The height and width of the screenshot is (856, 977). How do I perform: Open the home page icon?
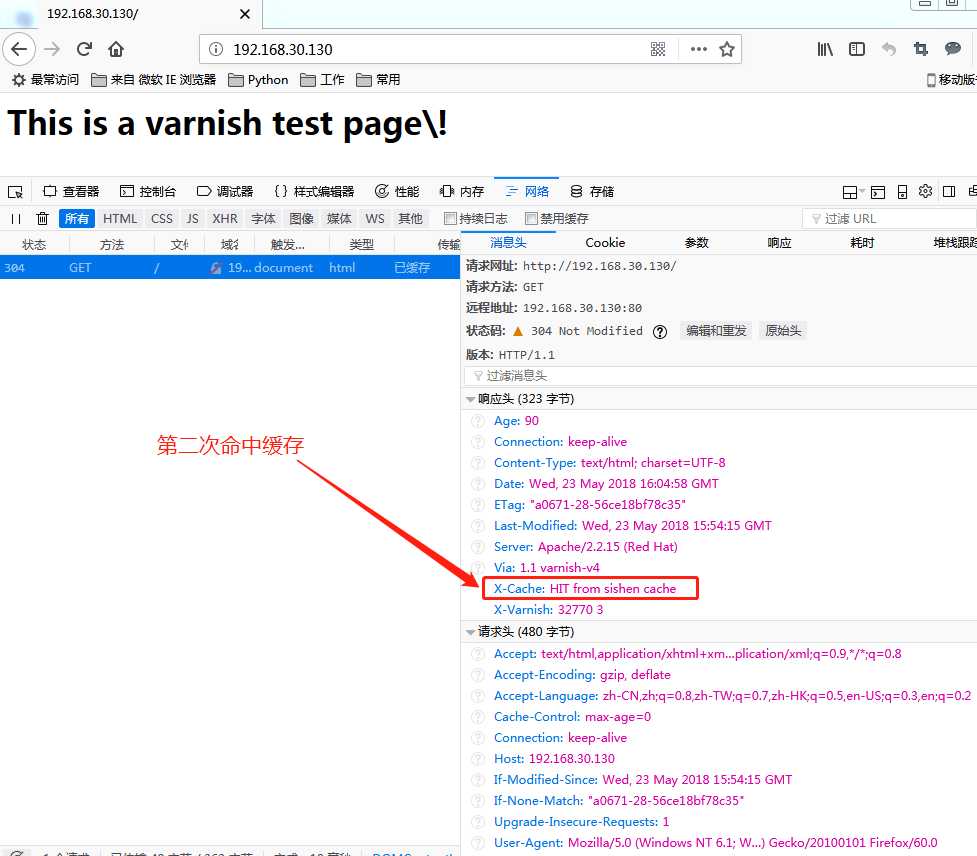click(116, 49)
